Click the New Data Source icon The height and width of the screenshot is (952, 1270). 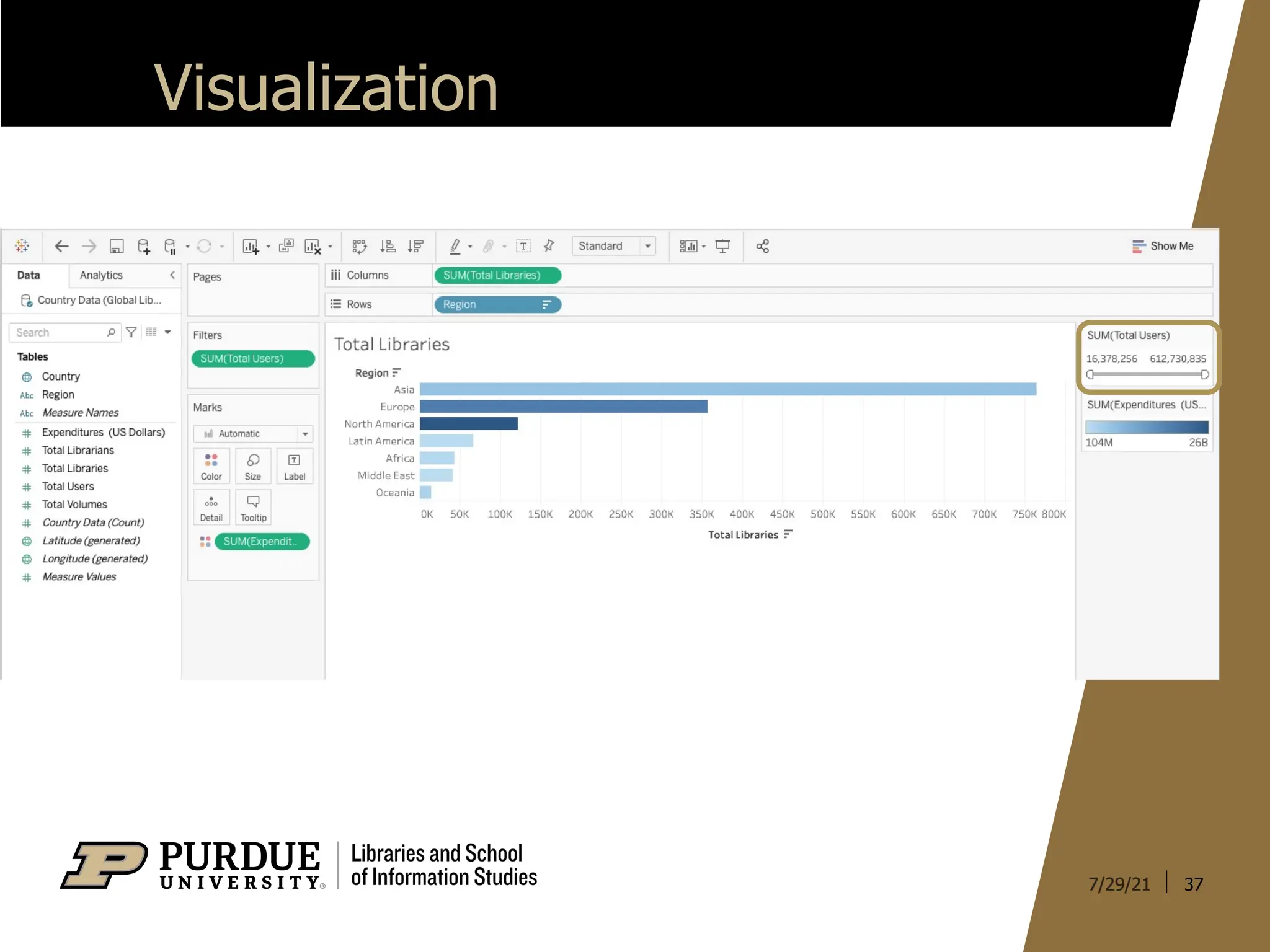pyautogui.click(x=144, y=247)
